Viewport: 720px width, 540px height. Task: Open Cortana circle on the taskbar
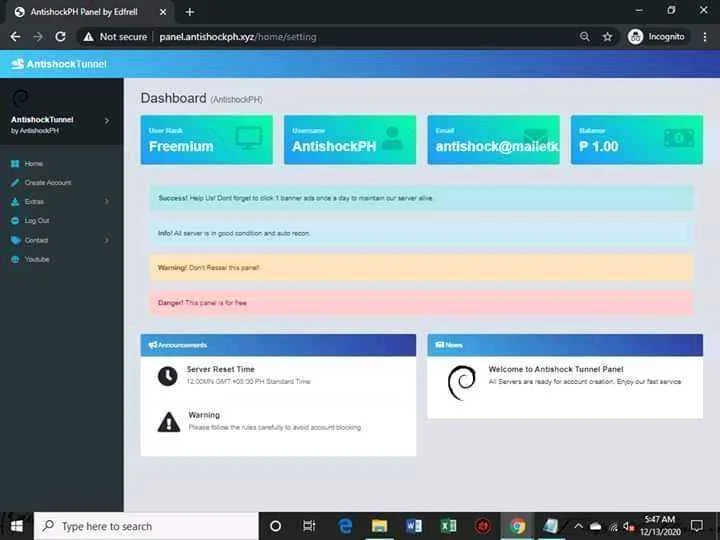tap(276, 526)
